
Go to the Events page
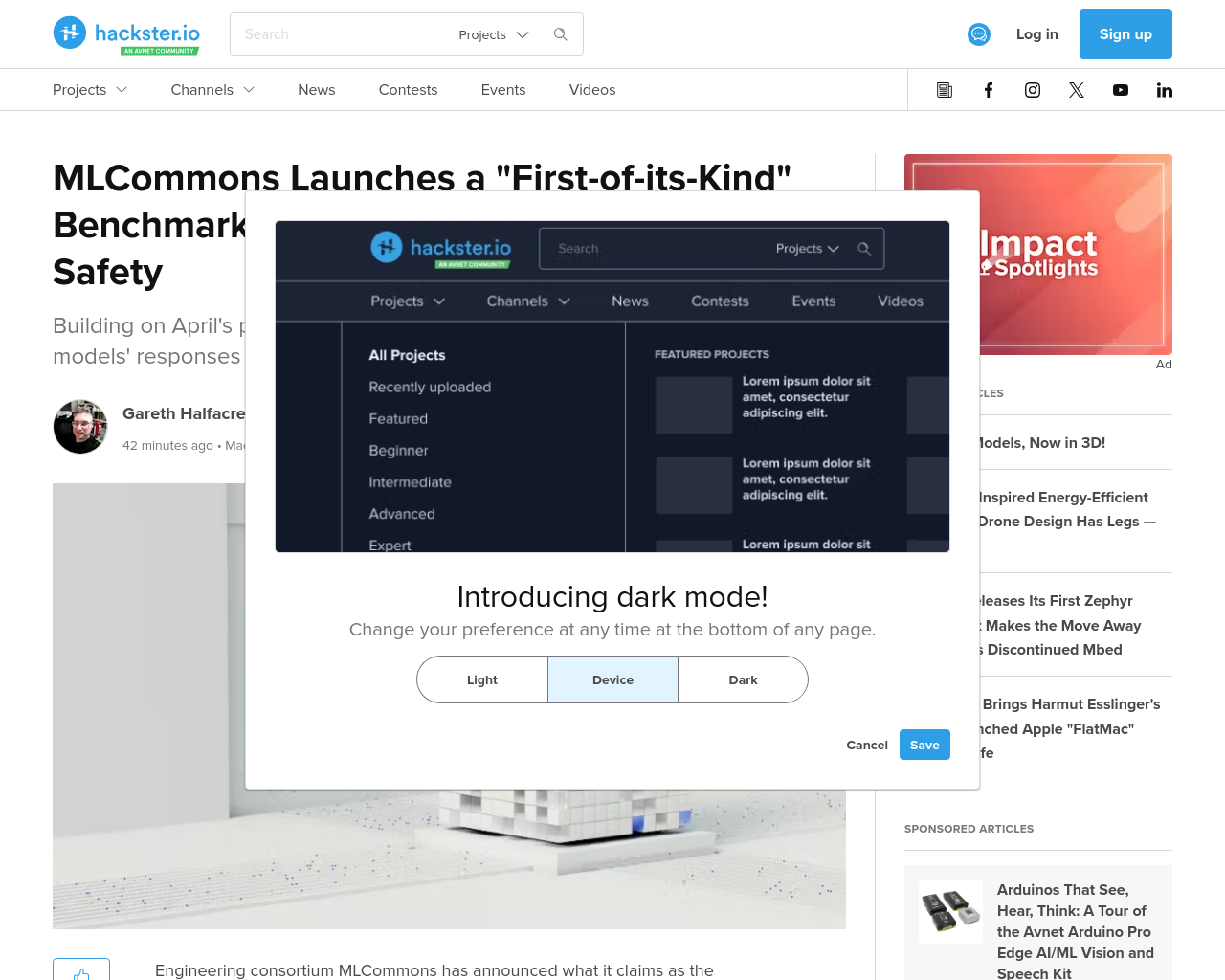(x=503, y=90)
